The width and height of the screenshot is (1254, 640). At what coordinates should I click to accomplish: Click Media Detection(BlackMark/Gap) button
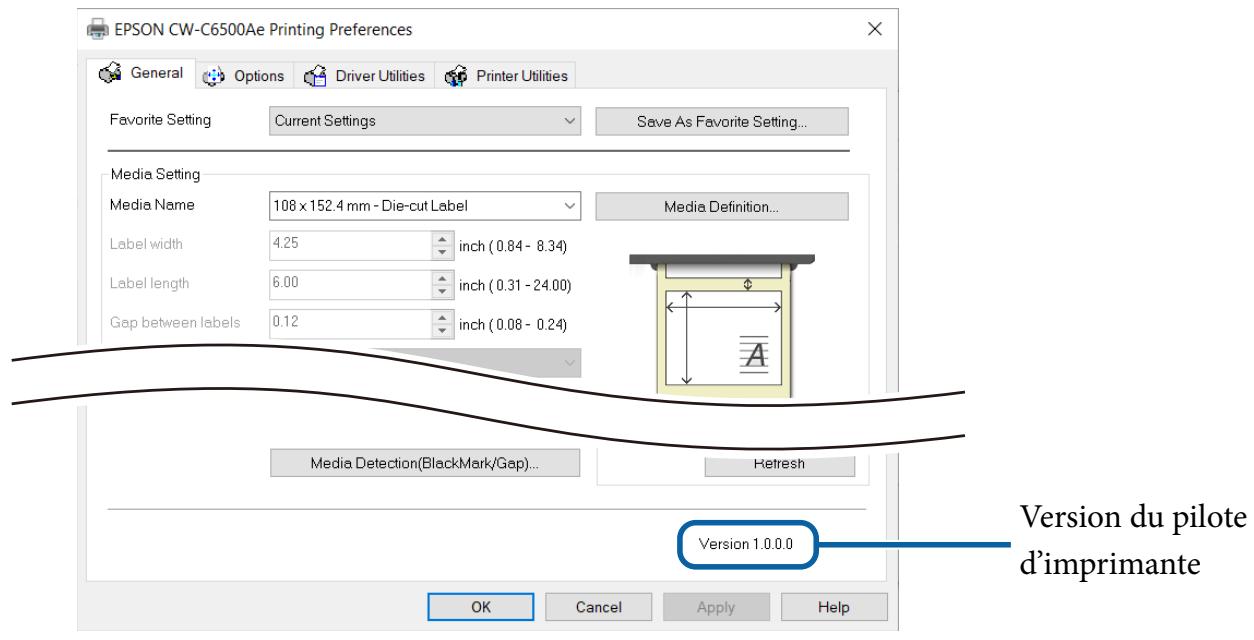point(426,464)
